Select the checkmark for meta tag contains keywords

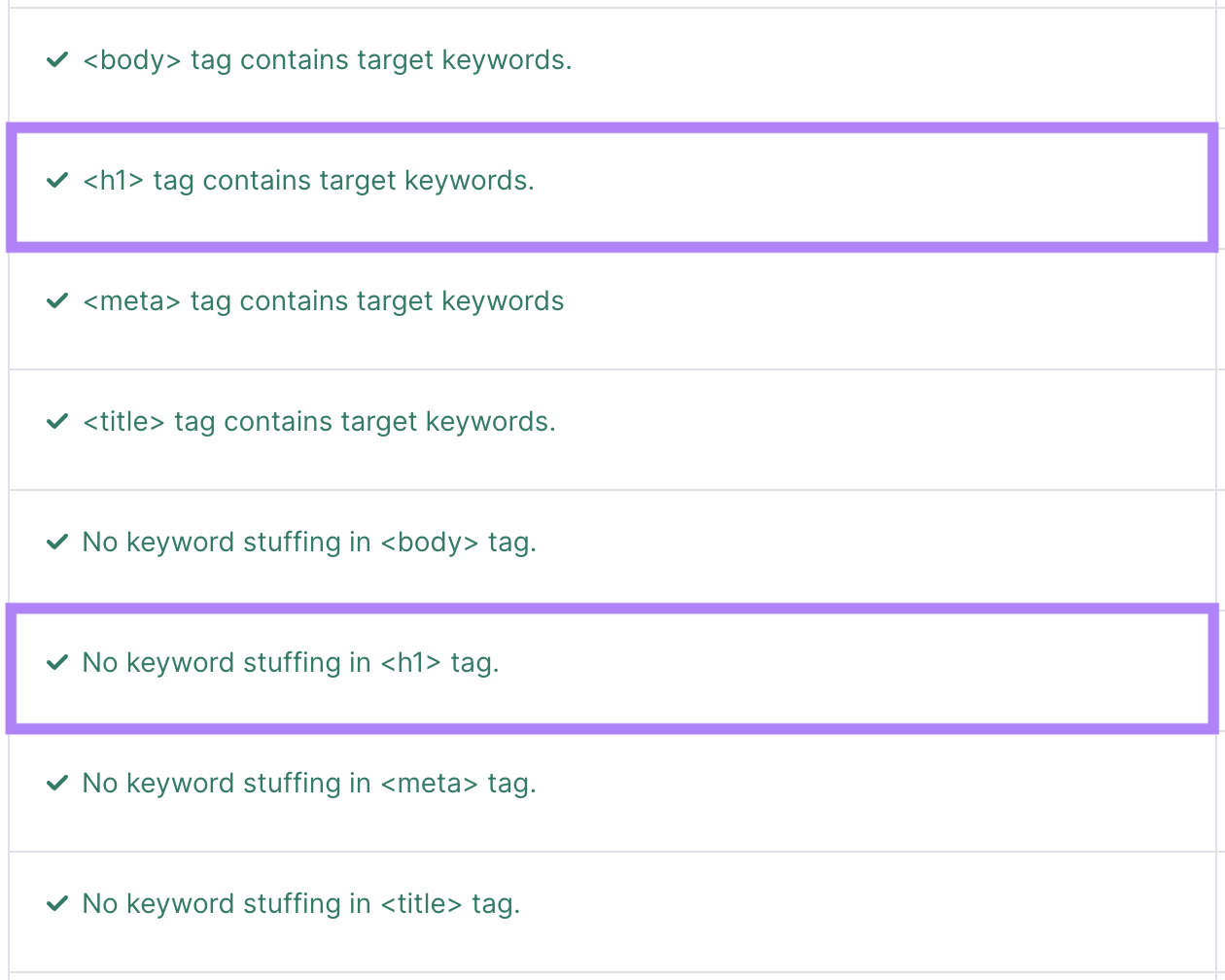(x=57, y=301)
